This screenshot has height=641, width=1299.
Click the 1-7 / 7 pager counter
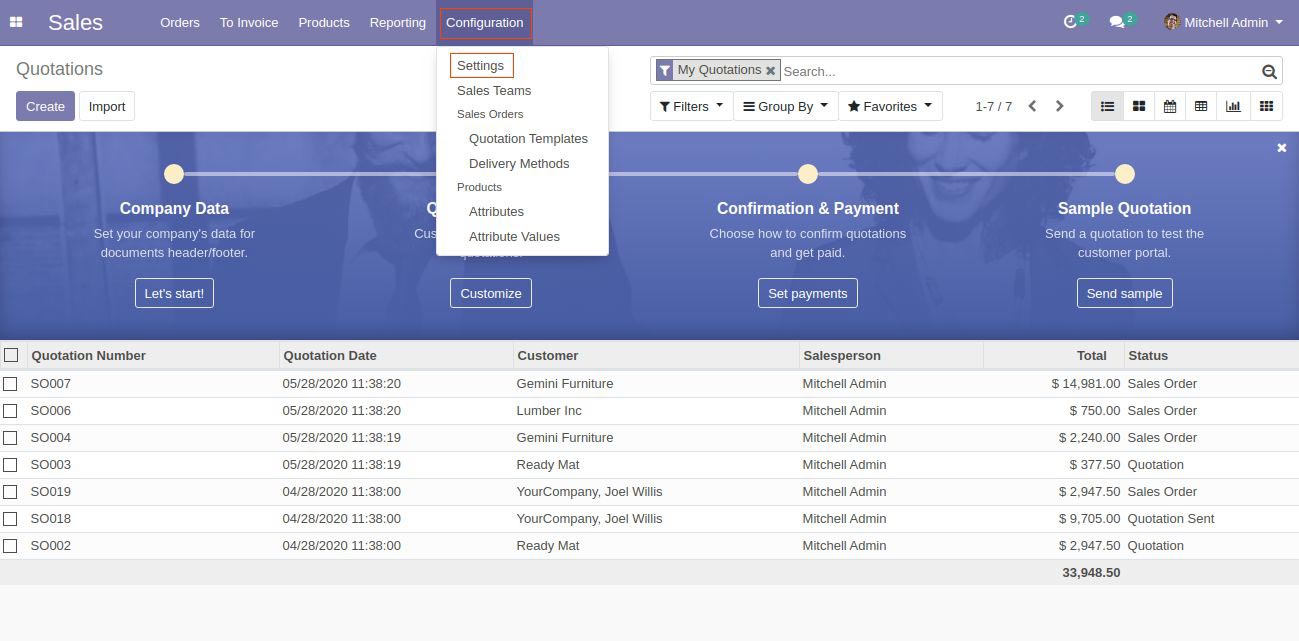click(x=993, y=106)
